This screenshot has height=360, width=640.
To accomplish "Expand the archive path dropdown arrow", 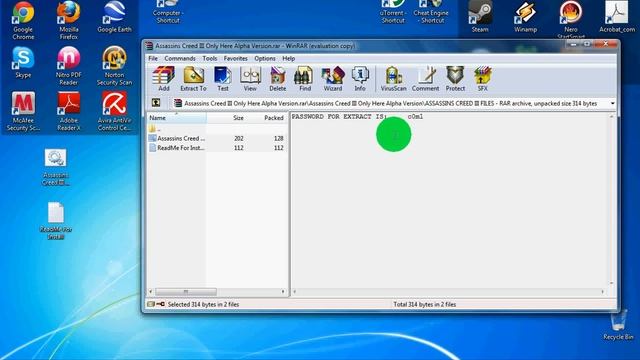I will point(612,104).
